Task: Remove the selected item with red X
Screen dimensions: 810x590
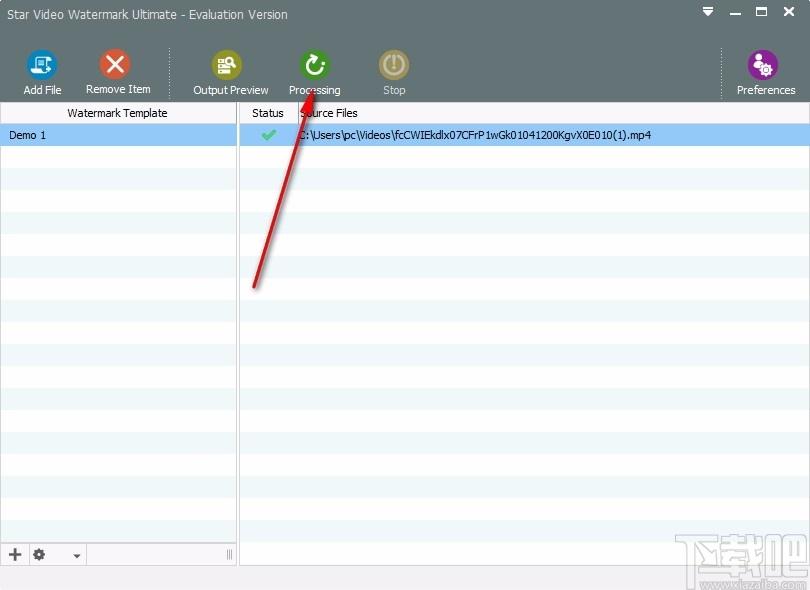Action: (x=115, y=65)
